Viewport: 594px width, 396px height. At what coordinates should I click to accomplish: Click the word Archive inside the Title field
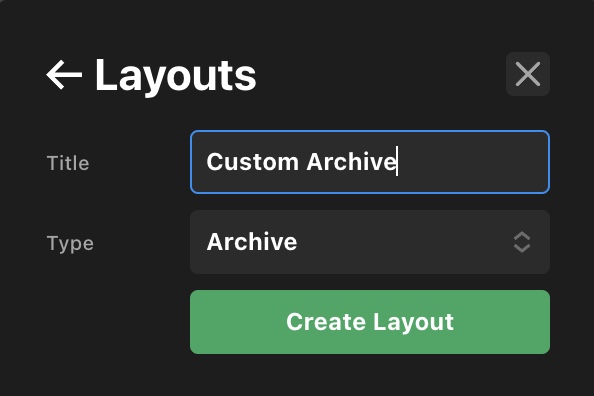coord(351,162)
